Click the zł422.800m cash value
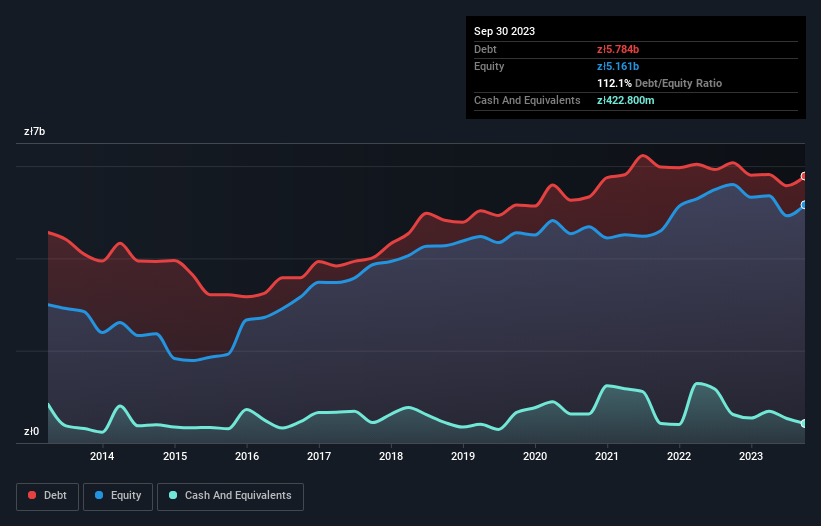The image size is (821, 526). pos(626,100)
